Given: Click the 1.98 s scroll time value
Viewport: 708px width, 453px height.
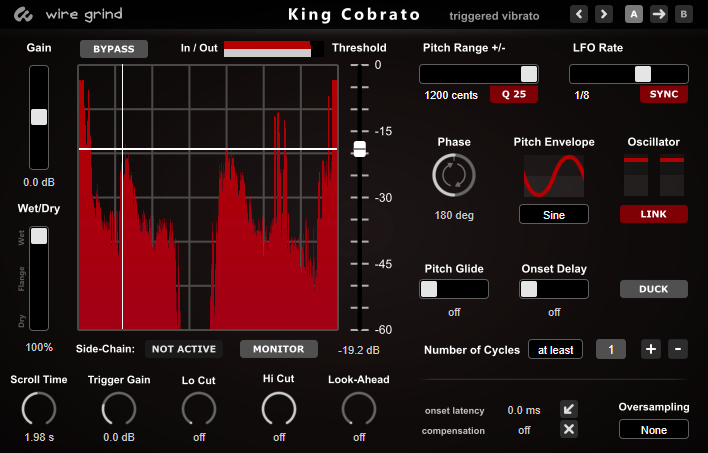Looking at the screenshot, I should [39, 438].
